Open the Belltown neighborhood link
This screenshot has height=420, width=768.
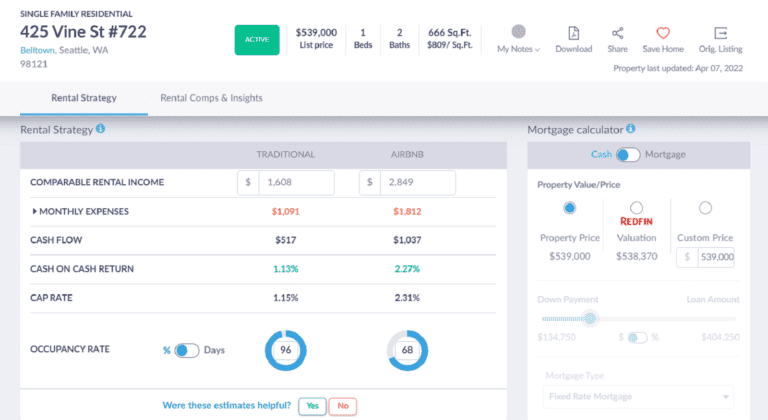coord(39,51)
